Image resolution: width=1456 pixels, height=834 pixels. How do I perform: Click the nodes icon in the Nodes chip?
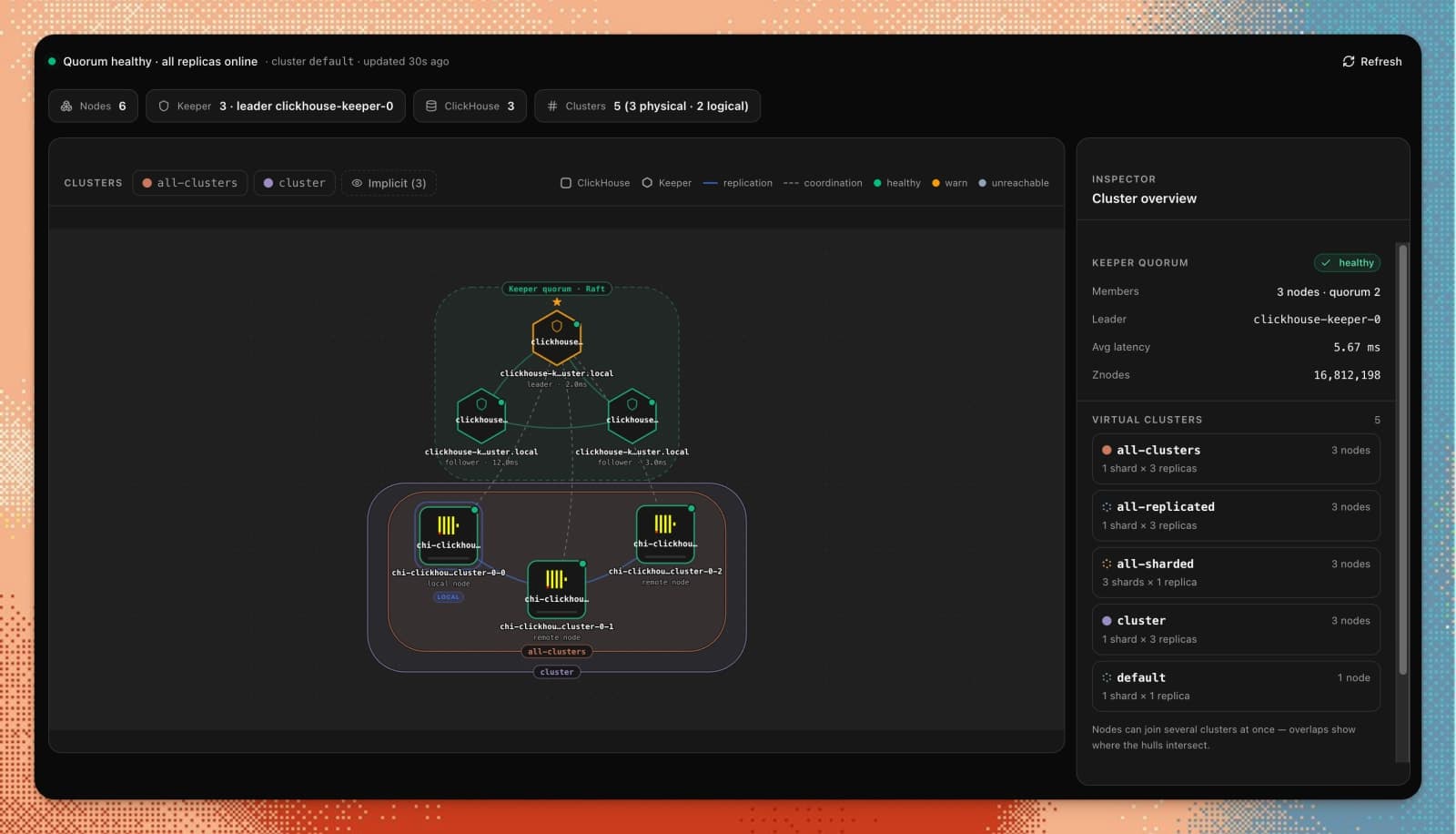tap(66, 106)
